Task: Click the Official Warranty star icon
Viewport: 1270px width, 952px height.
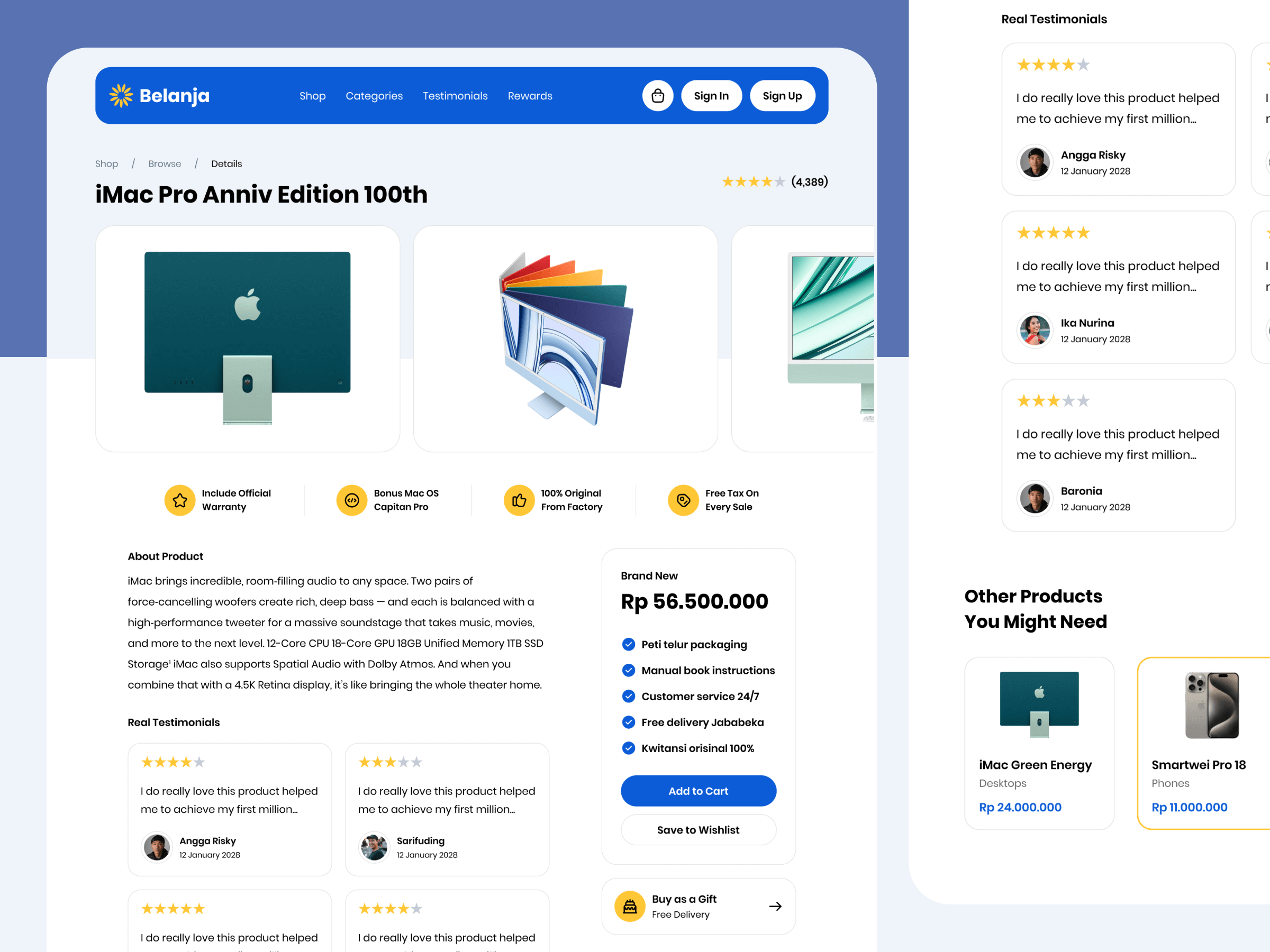Action: tap(180, 500)
